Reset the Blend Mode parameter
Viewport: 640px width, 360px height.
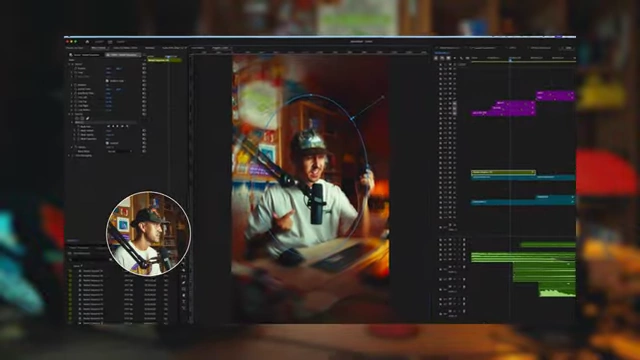coord(144,151)
